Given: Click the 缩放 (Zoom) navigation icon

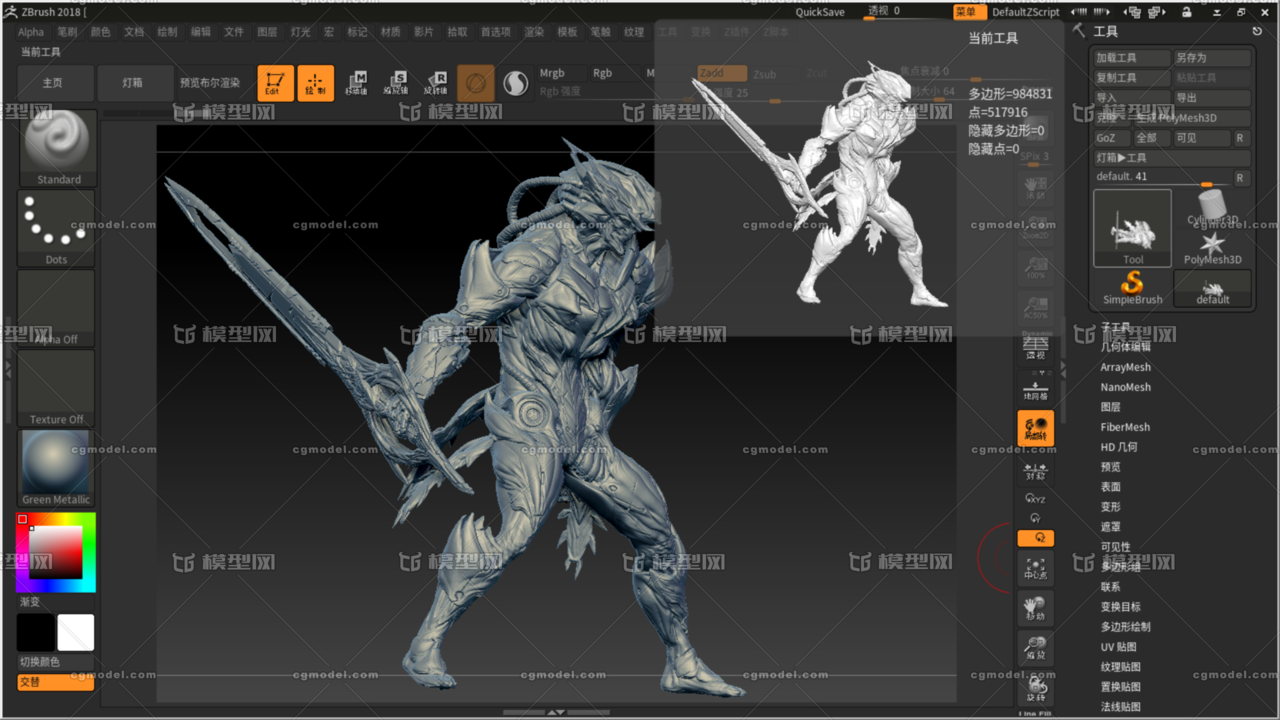Looking at the screenshot, I should click(1035, 648).
